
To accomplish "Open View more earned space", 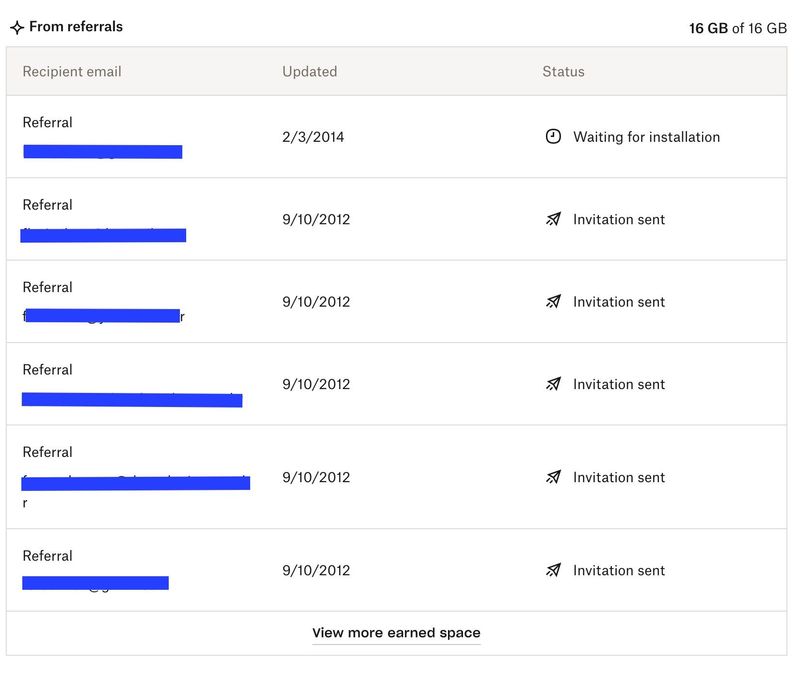I will point(397,632).
